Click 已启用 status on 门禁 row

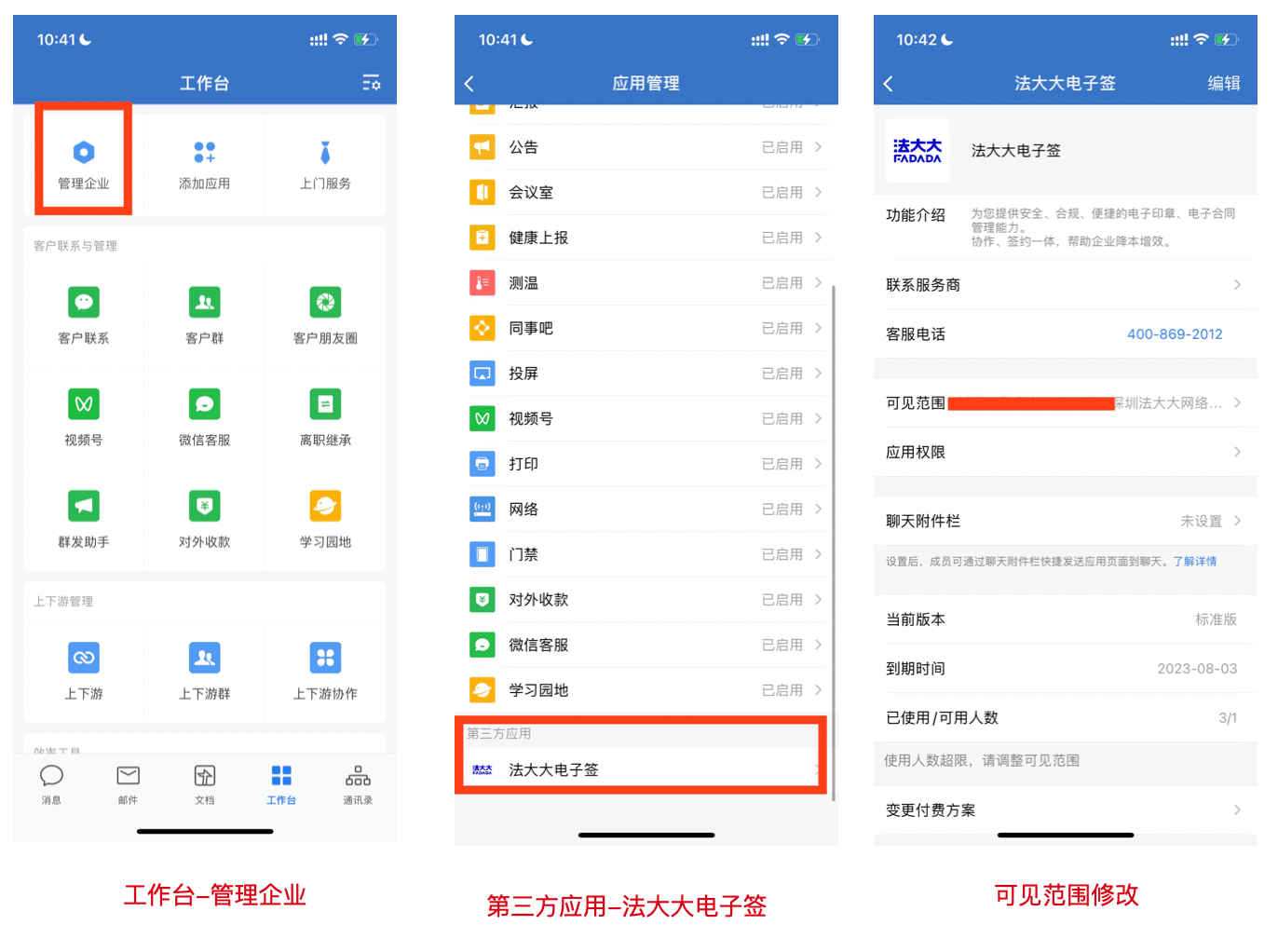pyautogui.click(x=782, y=554)
